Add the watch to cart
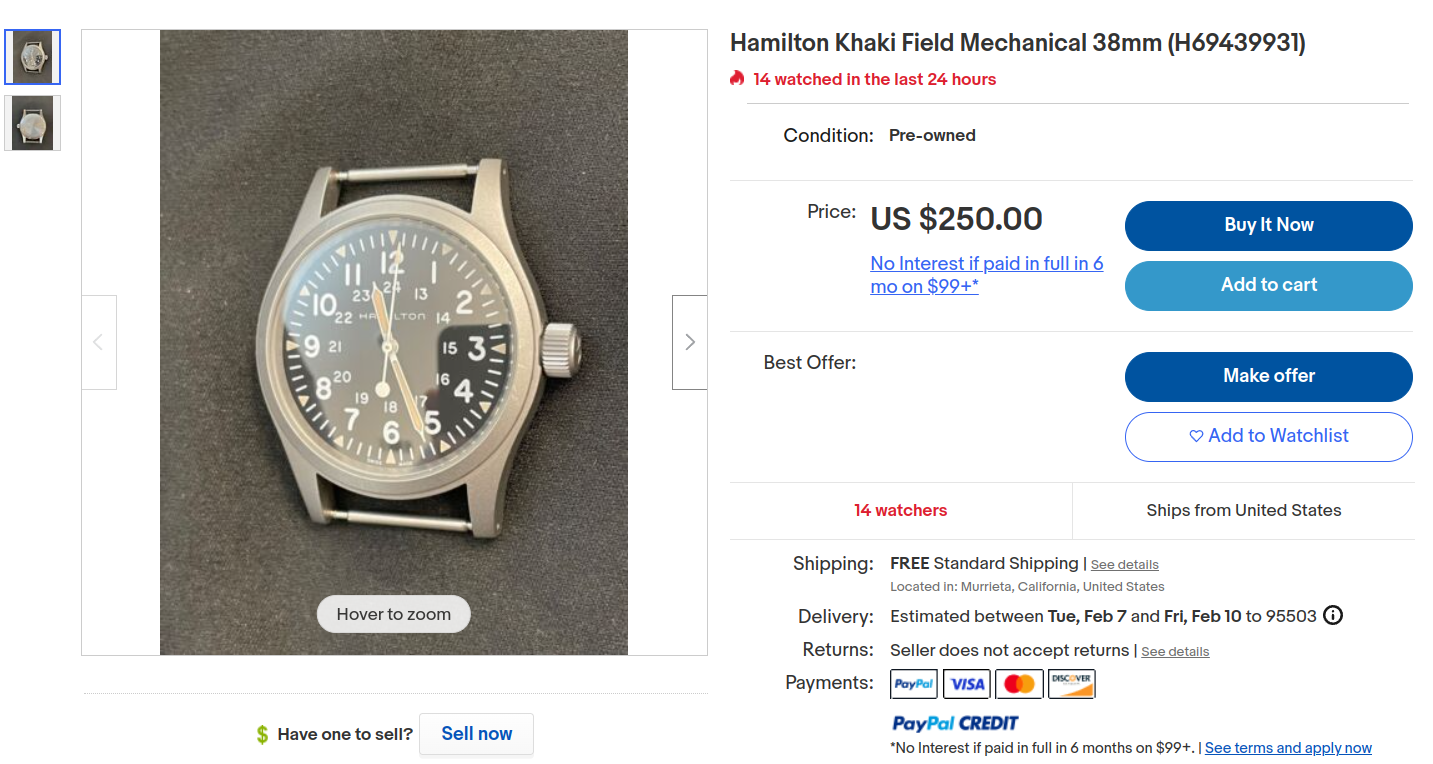 pyautogui.click(x=1268, y=285)
